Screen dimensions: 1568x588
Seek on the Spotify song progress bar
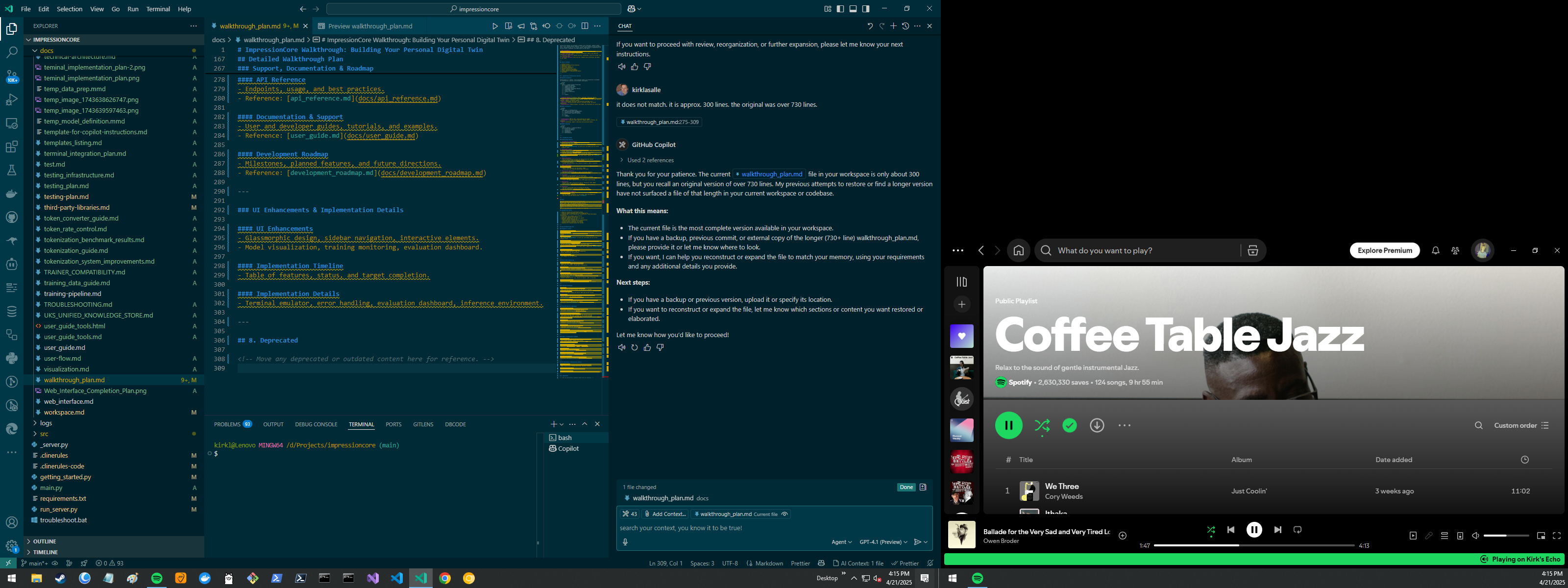coord(1254,545)
